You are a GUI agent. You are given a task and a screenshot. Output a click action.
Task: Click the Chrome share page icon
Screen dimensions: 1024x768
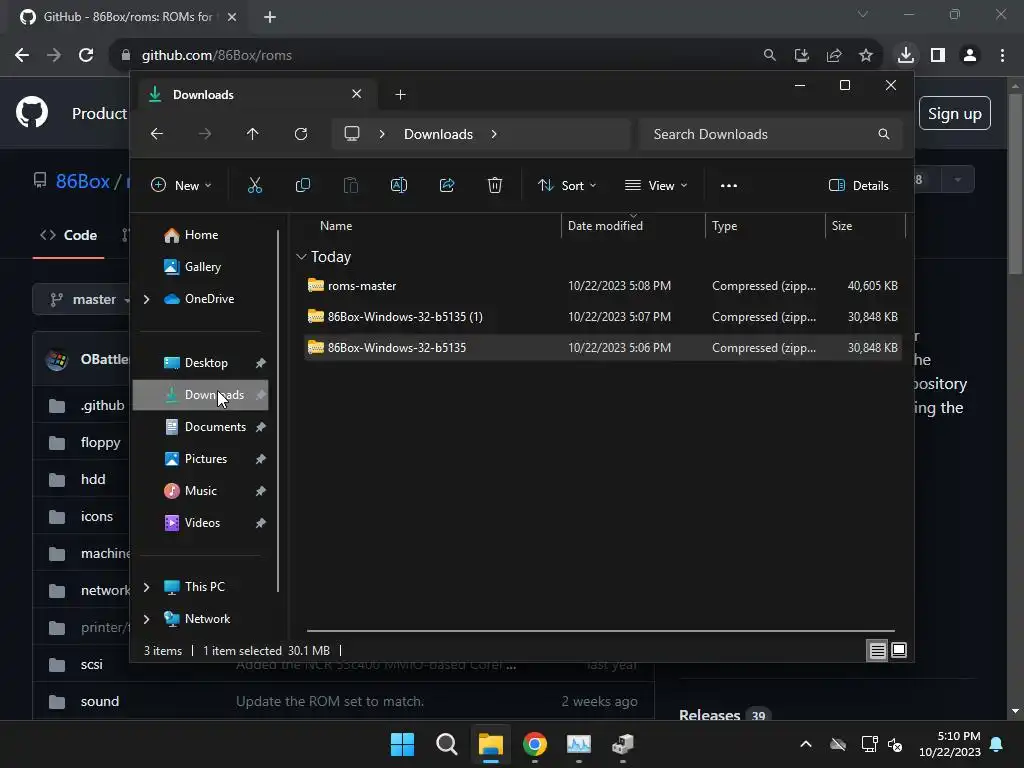[834, 55]
